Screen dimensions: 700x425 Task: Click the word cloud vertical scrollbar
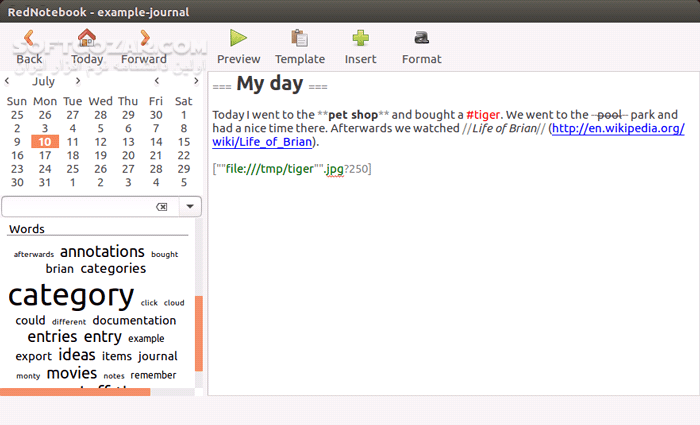pyautogui.click(x=198, y=340)
